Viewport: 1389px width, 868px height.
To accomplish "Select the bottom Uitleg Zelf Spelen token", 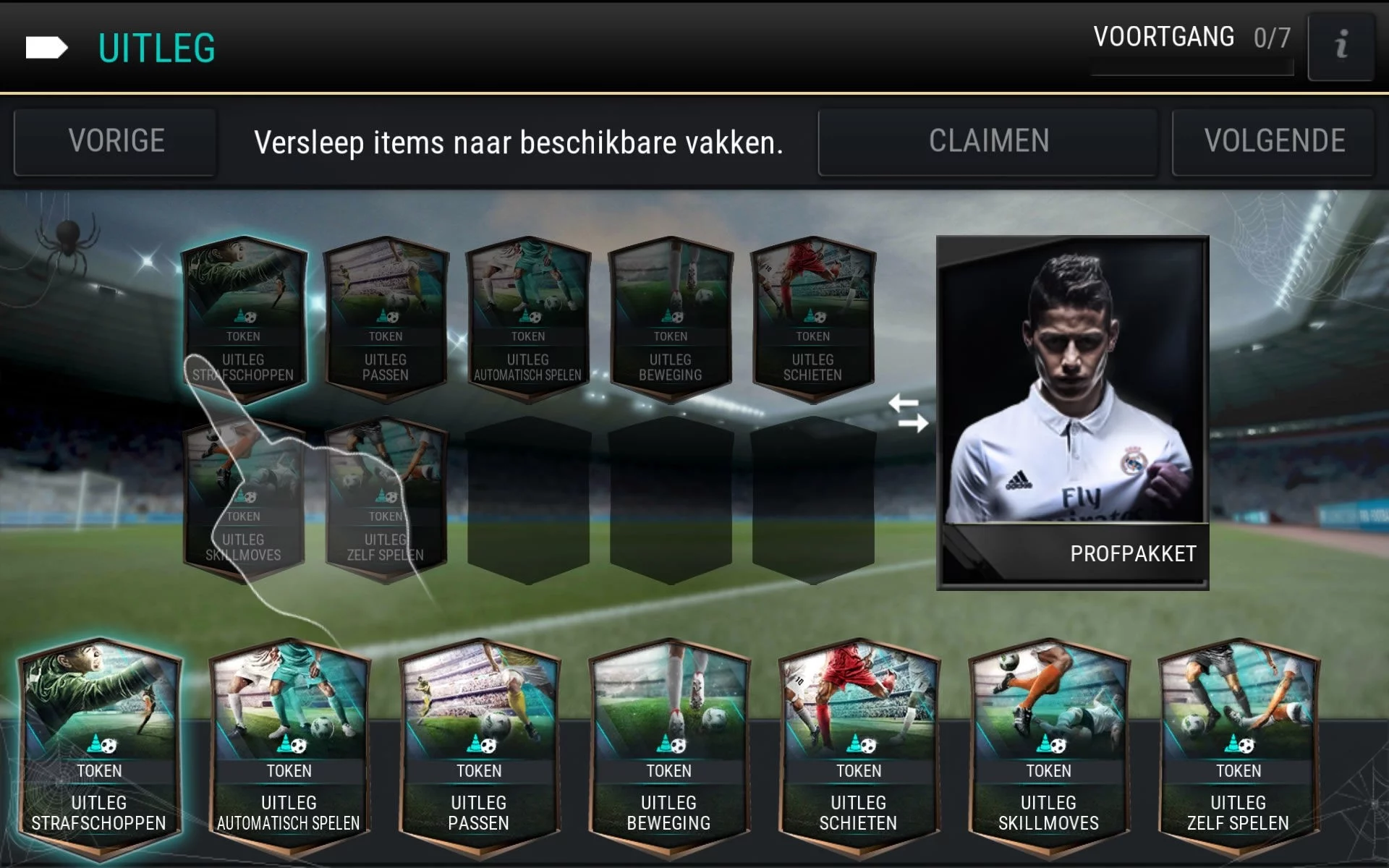I will 1239,749.
